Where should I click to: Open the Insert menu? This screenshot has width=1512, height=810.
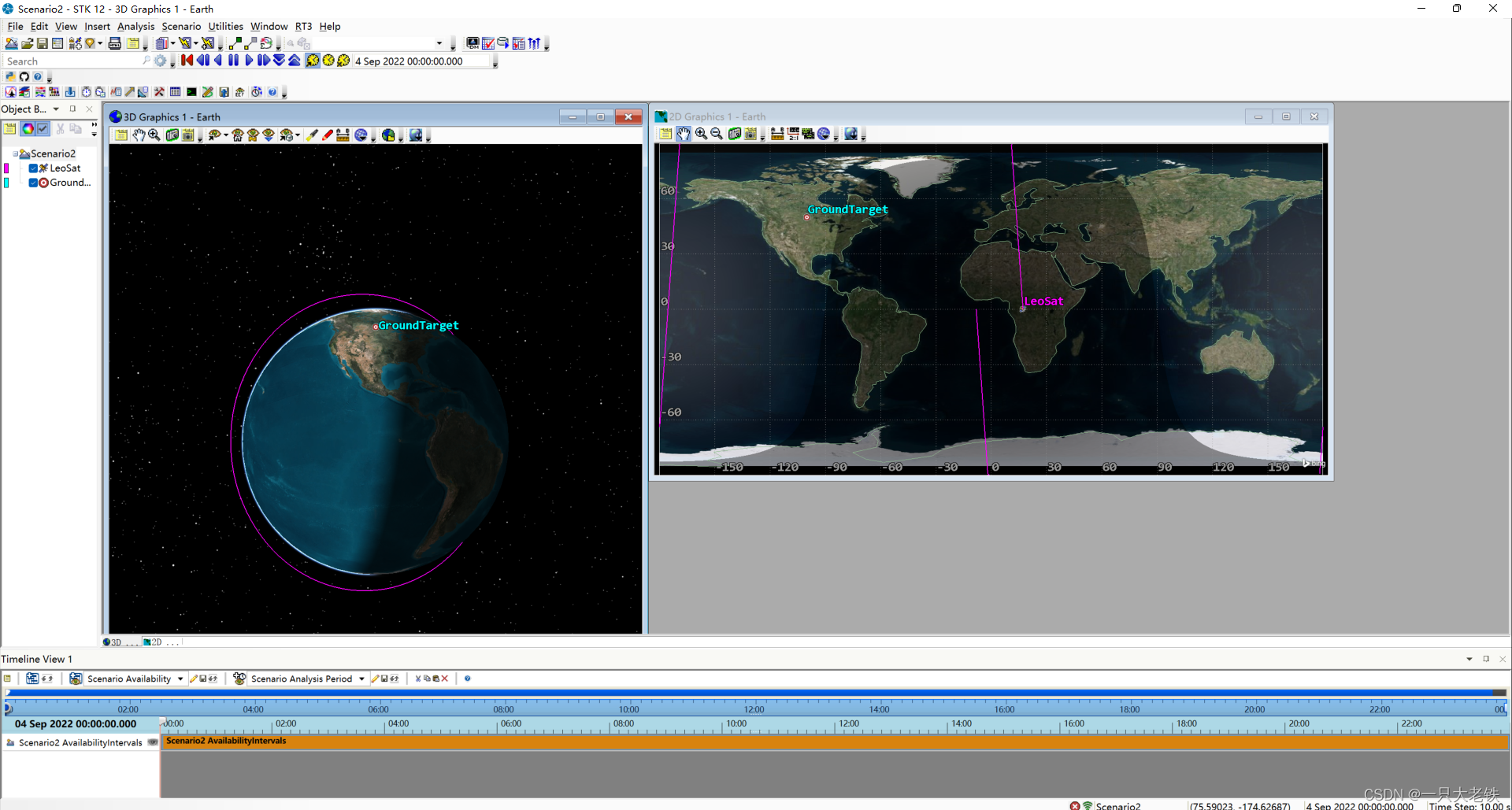pyautogui.click(x=97, y=26)
